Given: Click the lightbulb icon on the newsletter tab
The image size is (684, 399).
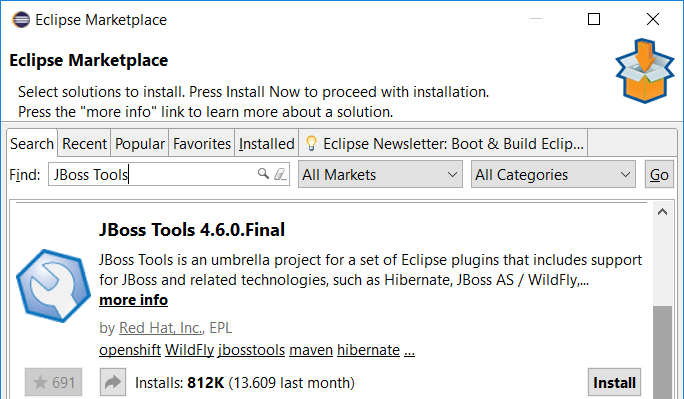Looking at the screenshot, I should [x=311, y=143].
